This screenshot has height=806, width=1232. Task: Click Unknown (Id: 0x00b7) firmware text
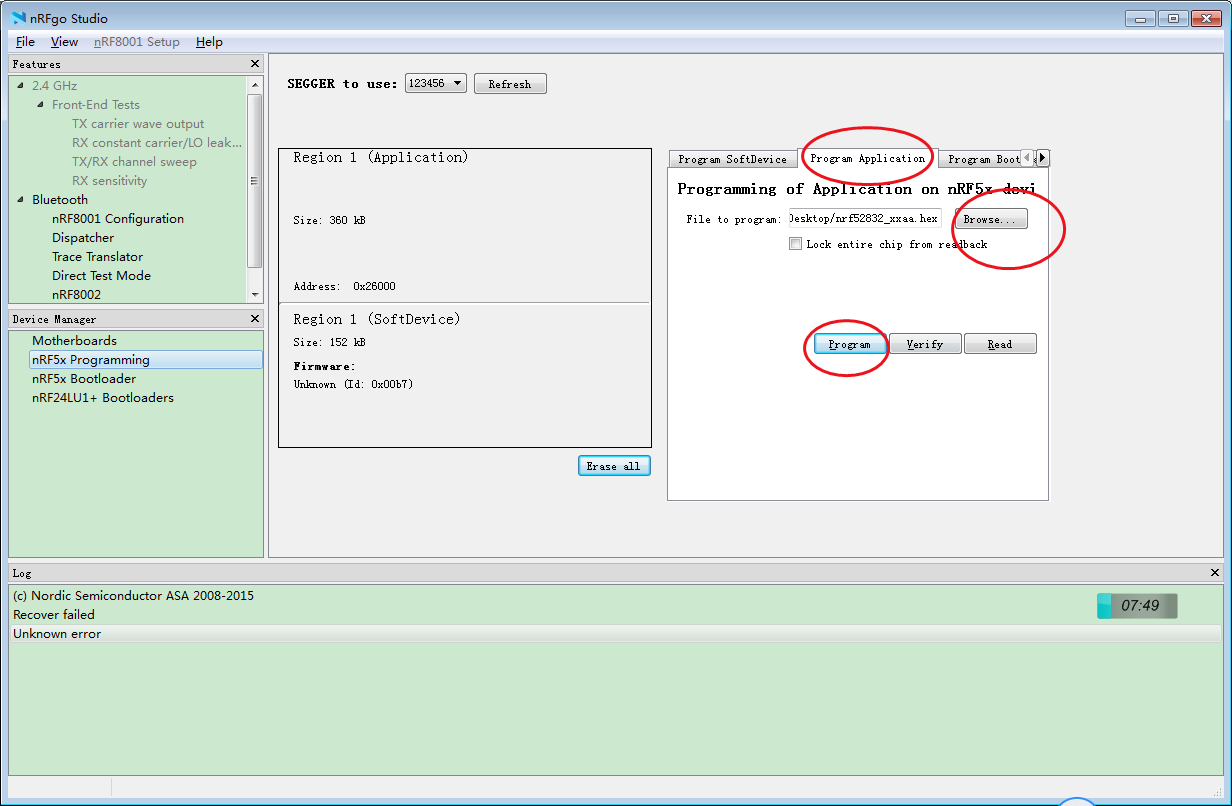(x=353, y=385)
